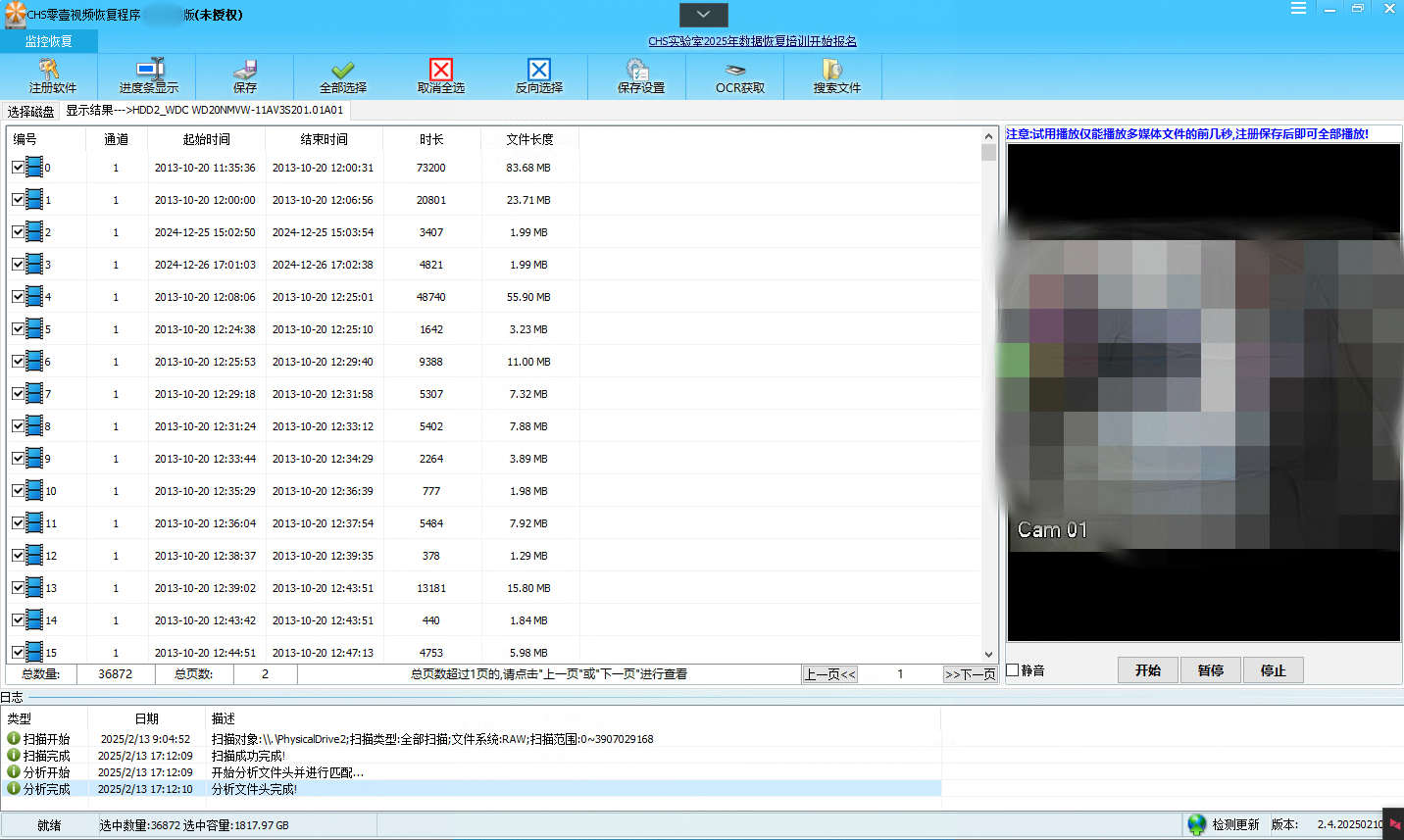Viewport: 1404px width, 840px height.
Task: Click the page number input field showing 1
Action: point(900,674)
